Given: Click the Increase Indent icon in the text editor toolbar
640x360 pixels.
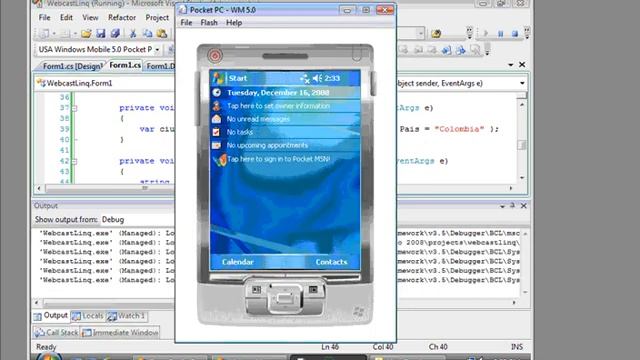Looking at the screenshot, I should click(461, 50).
